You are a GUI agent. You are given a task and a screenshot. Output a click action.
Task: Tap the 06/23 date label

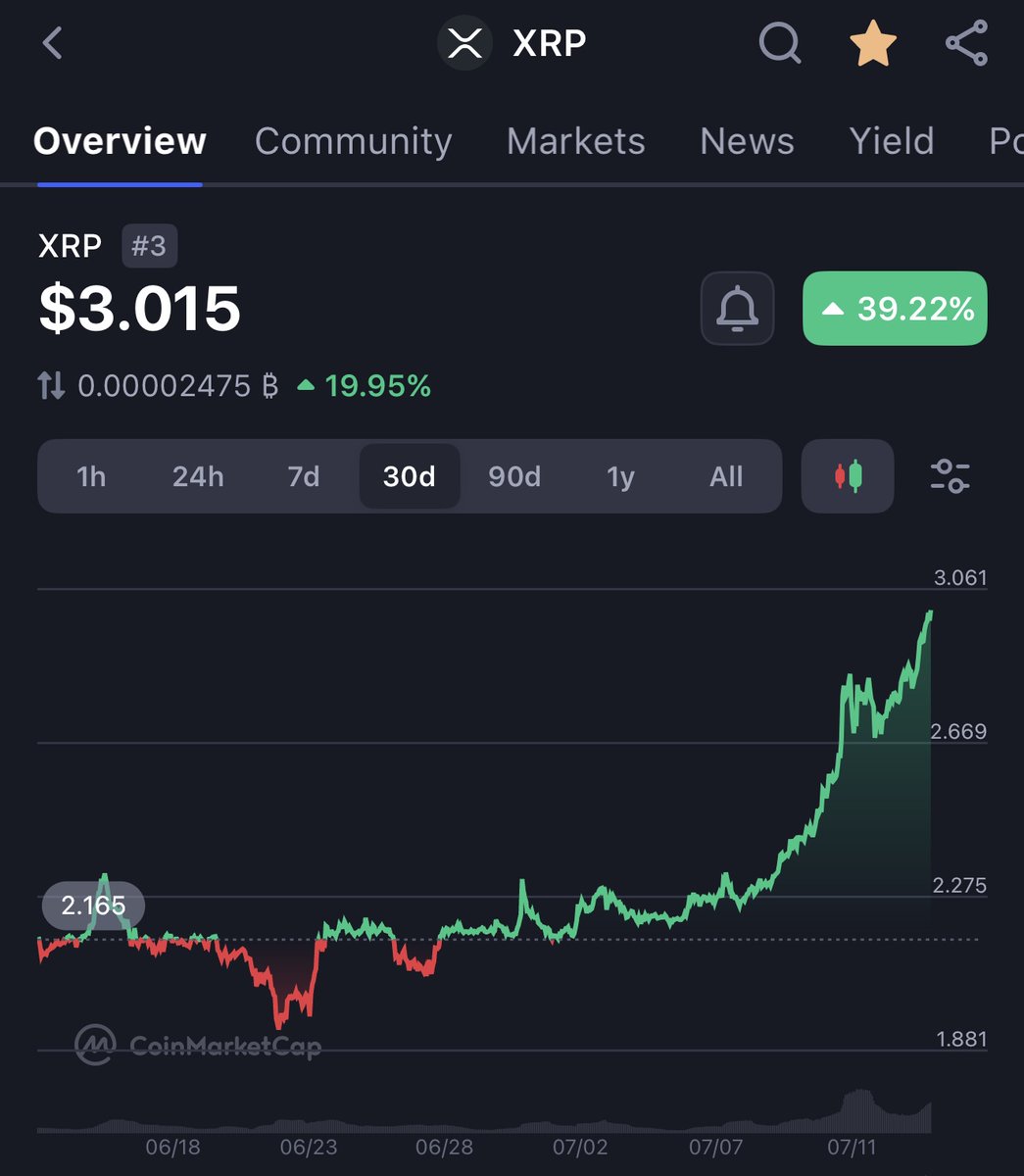(309, 1147)
